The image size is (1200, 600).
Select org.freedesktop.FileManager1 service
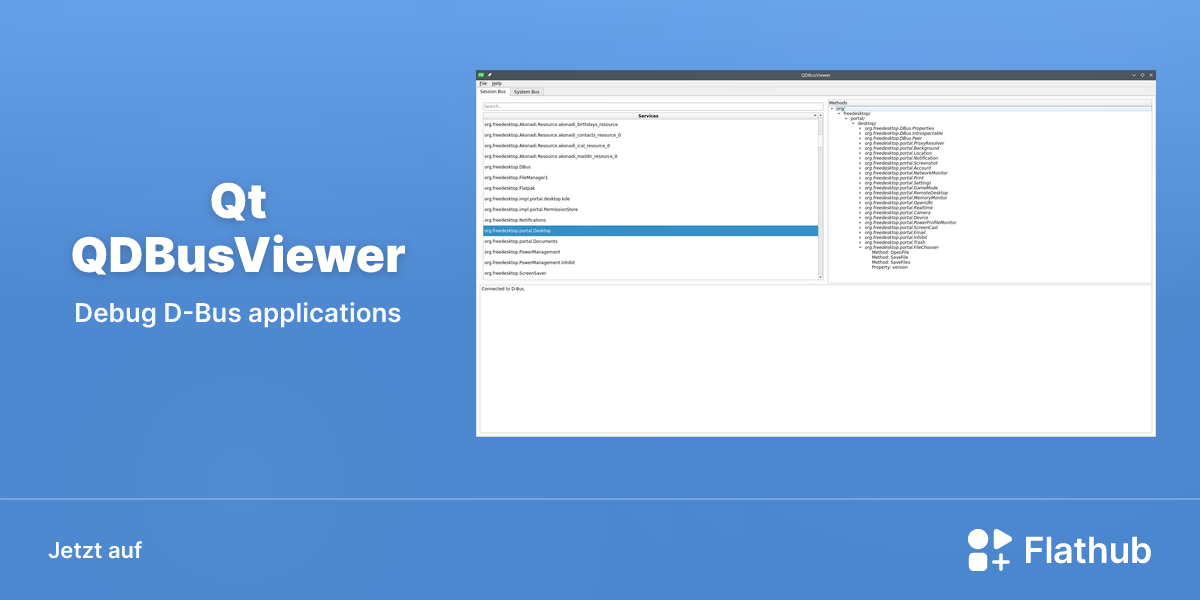point(650,177)
